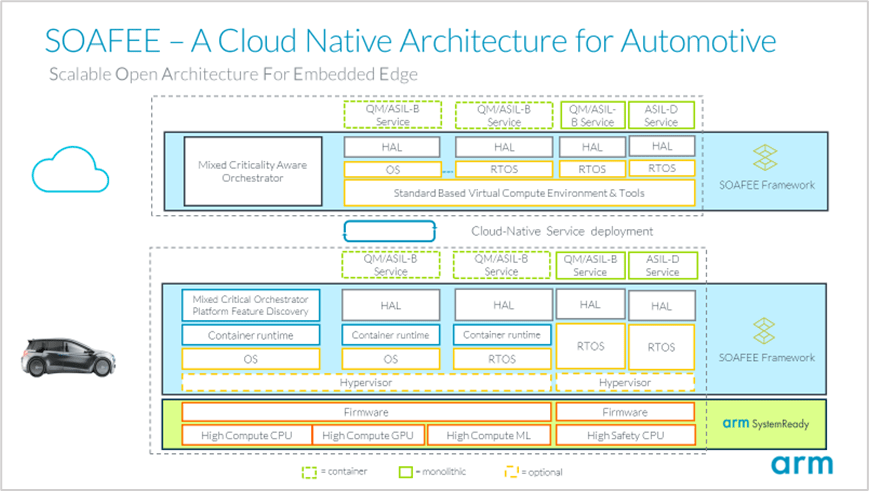Screen dimensions: 869x491
Task: Select the Platform Feature Discovery orchestrator box
Action: pos(250,306)
